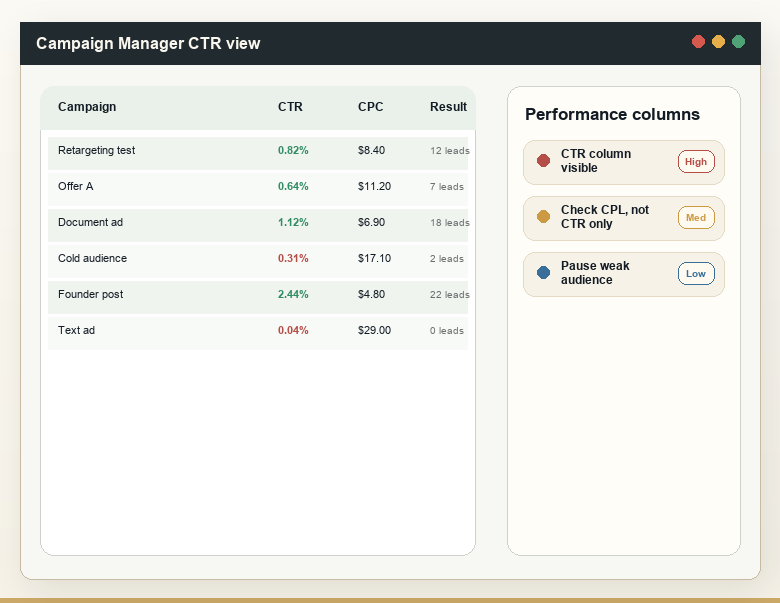Image resolution: width=780 pixels, height=603 pixels.
Task: Select the Document ad campaign name
Action: click(x=91, y=222)
